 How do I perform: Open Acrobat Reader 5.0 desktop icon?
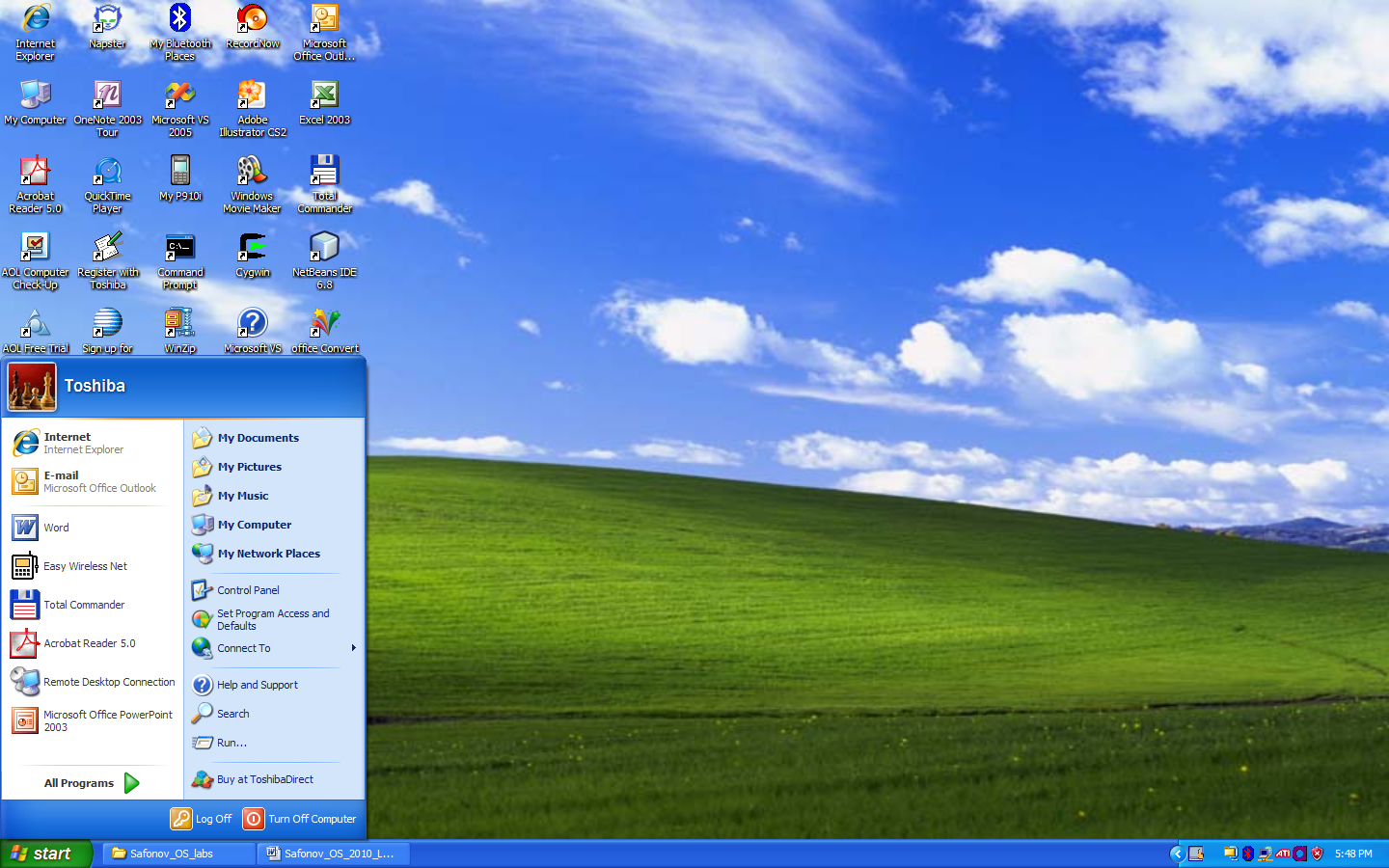(x=35, y=183)
